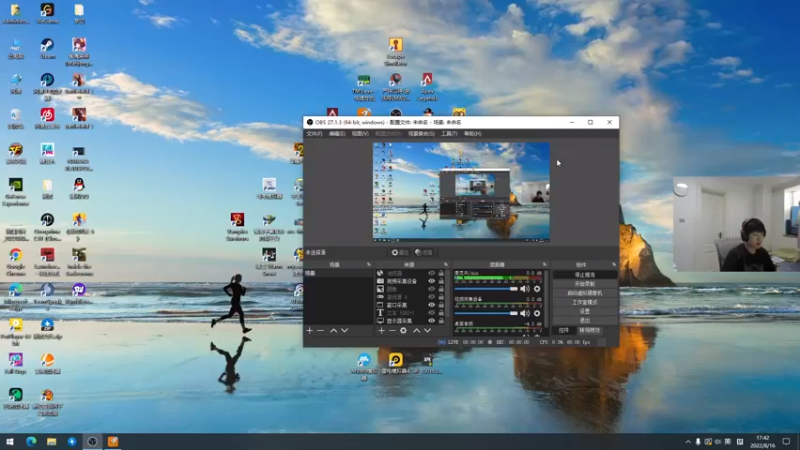Mute the video capture device audio speaker
This screenshot has width=800, height=450.
click(524, 313)
